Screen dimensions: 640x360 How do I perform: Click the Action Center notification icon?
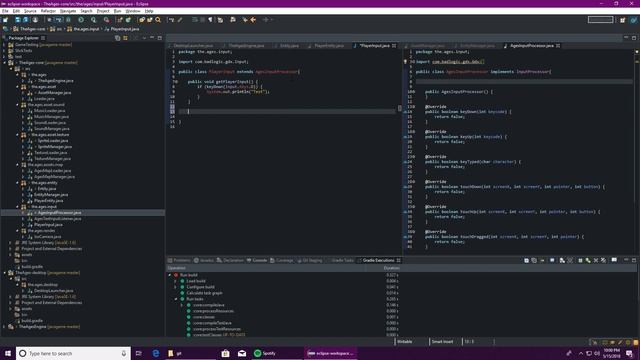tap(629, 353)
